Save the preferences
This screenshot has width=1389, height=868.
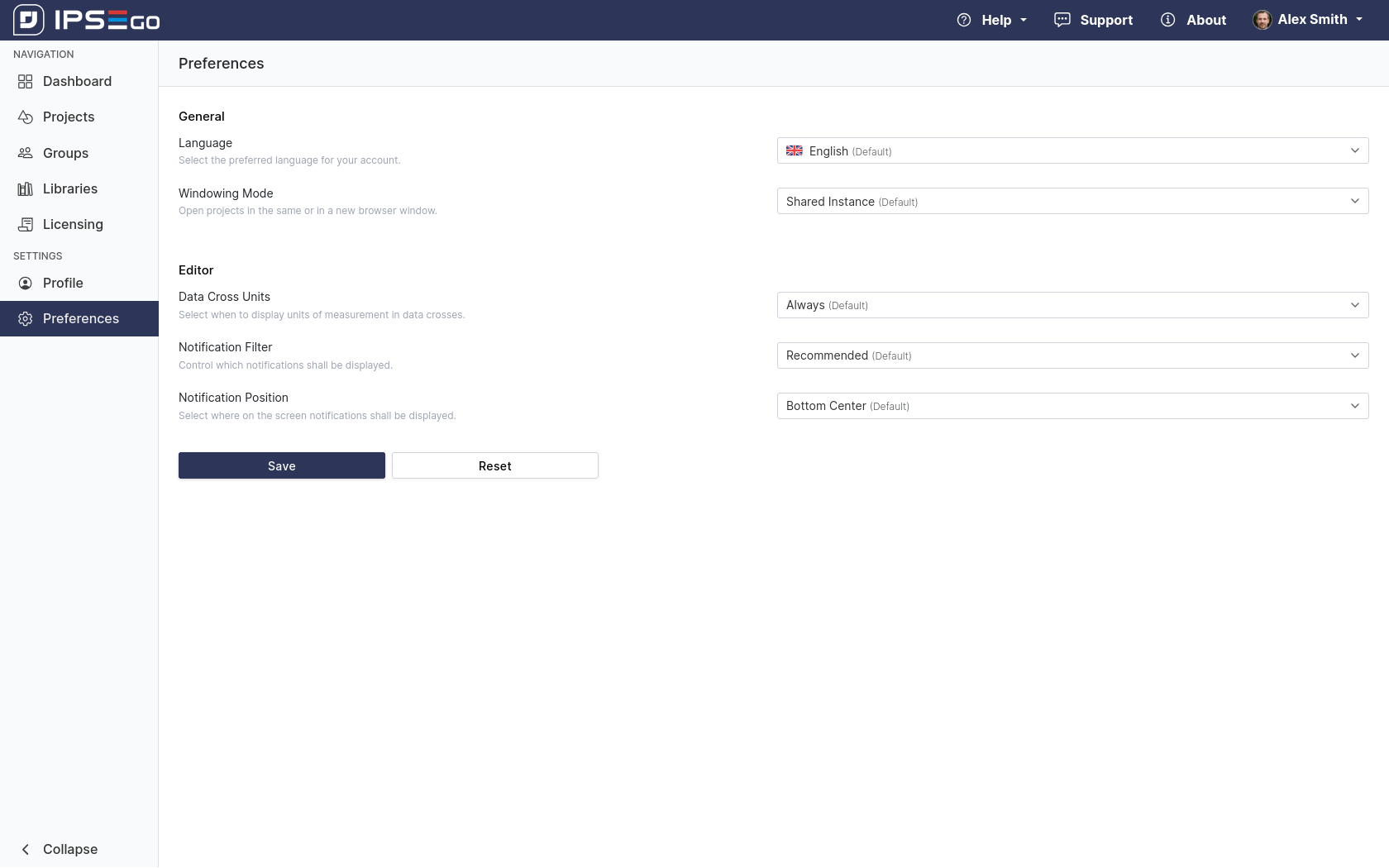tap(281, 465)
